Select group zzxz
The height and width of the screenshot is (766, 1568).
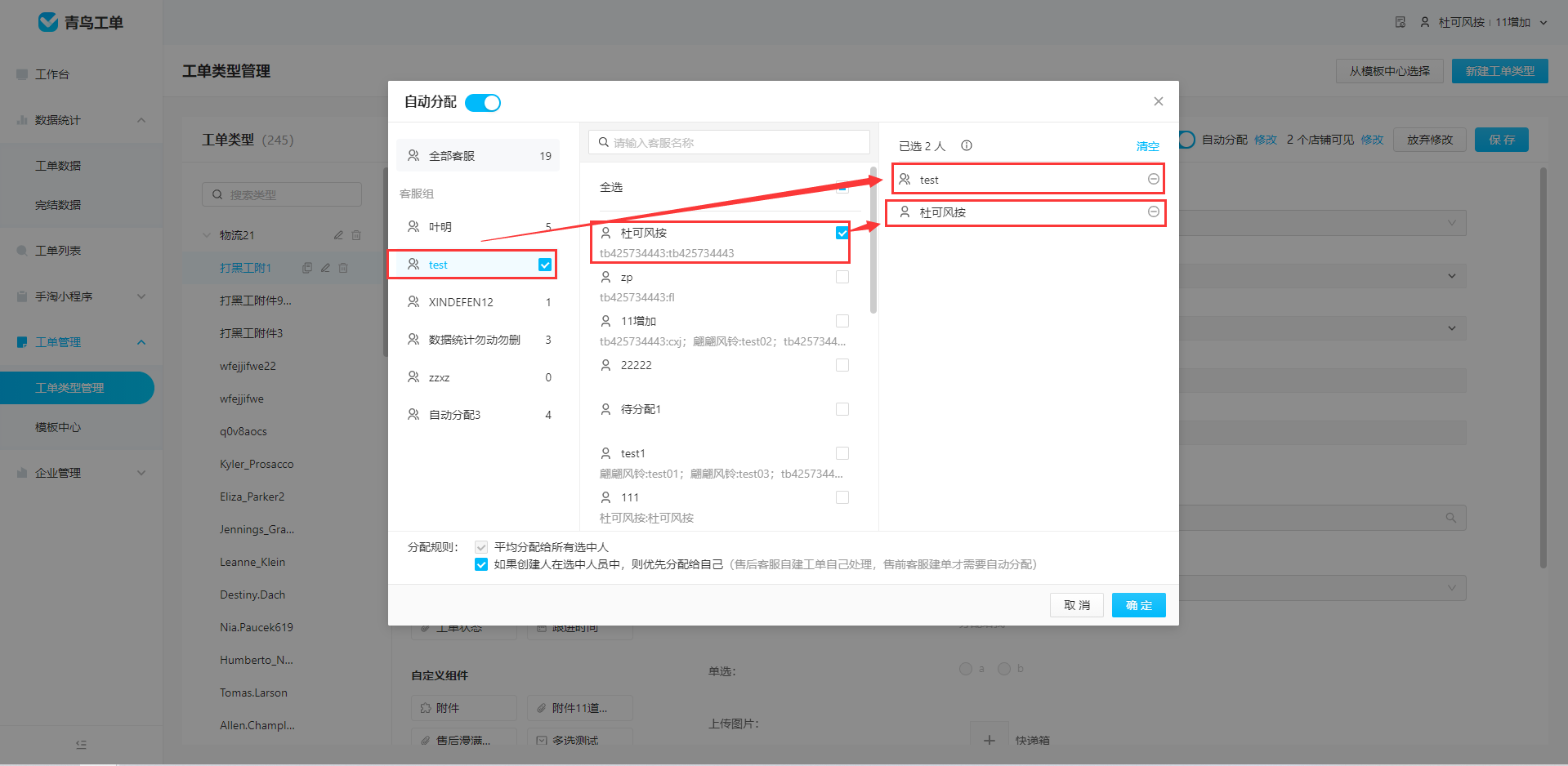[478, 377]
